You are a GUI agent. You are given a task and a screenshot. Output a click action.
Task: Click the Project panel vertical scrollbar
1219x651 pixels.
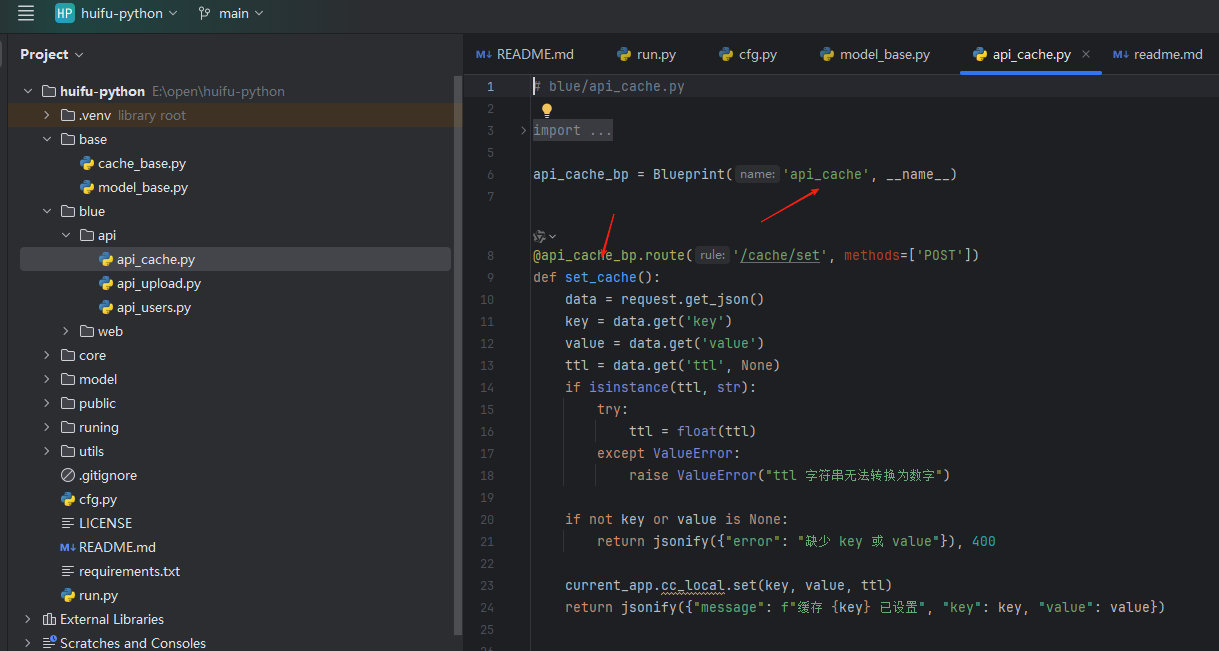pyautogui.click(x=458, y=355)
